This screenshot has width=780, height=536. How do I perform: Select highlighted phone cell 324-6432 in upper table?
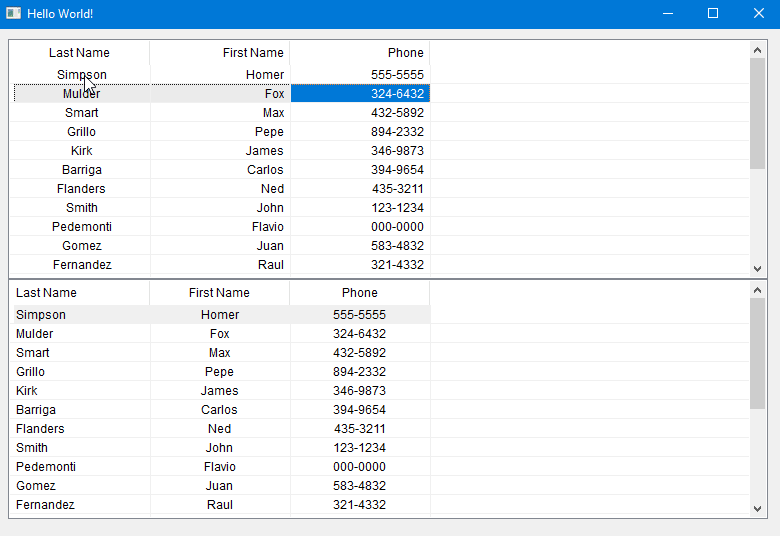point(360,94)
